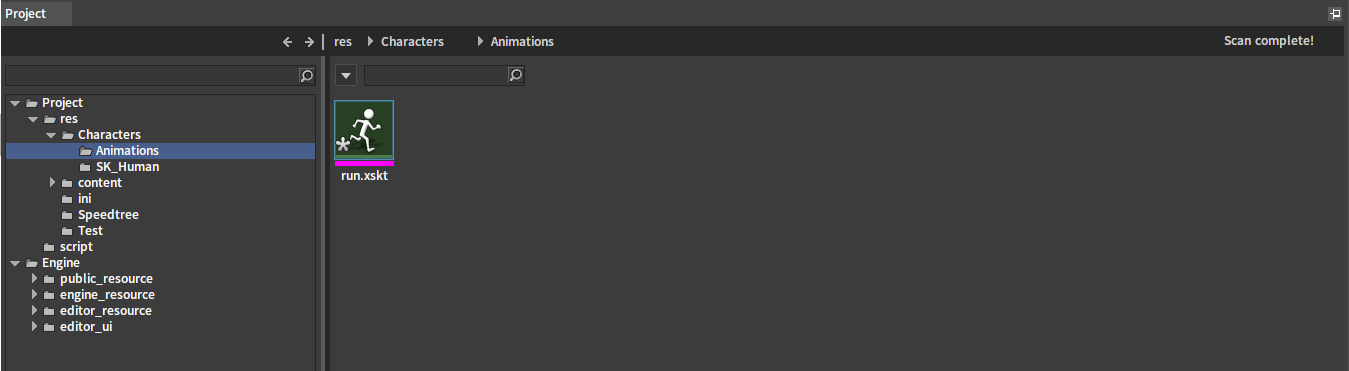
Task: Expand the content folder
Action: (53, 183)
